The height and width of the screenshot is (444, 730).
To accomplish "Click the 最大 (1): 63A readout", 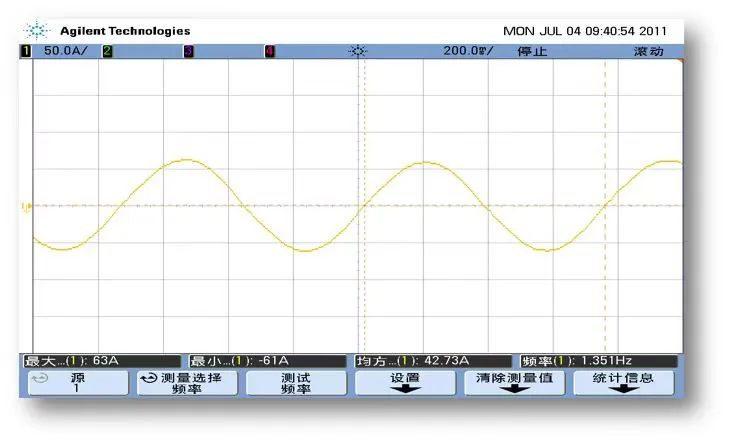I will pyautogui.click(x=102, y=361).
